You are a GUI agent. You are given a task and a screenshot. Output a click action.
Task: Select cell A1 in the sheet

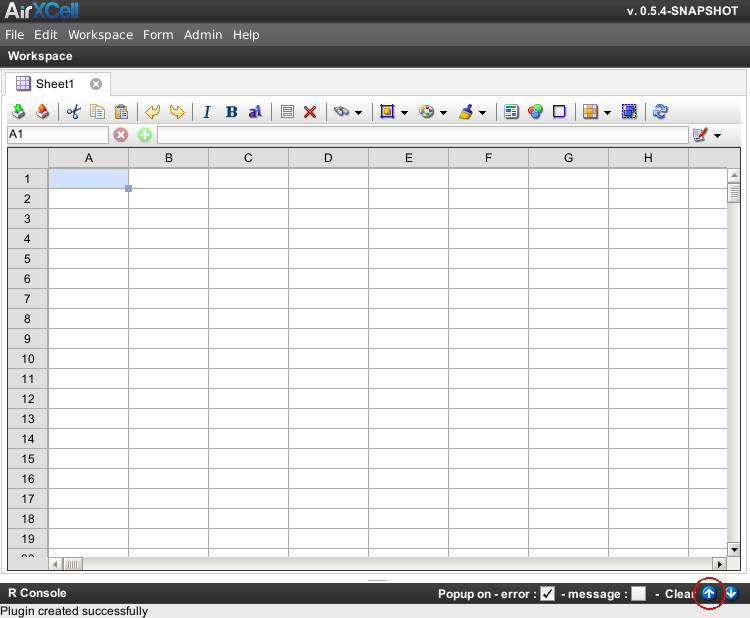click(x=88, y=178)
